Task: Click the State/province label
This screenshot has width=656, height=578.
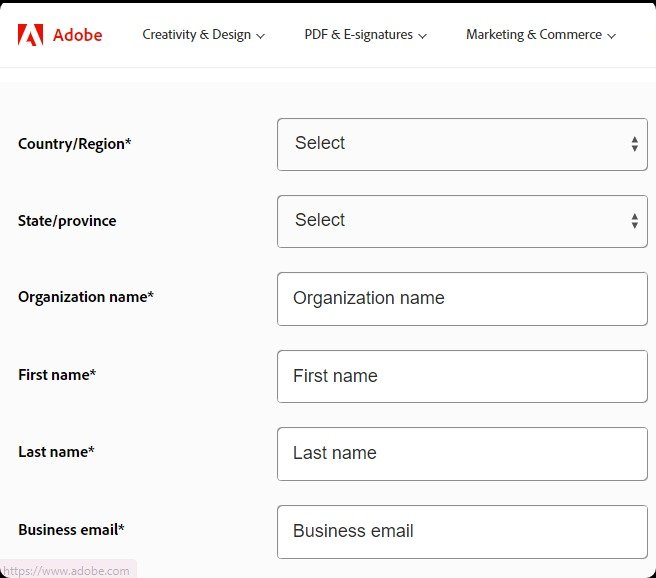Action: point(67,221)
